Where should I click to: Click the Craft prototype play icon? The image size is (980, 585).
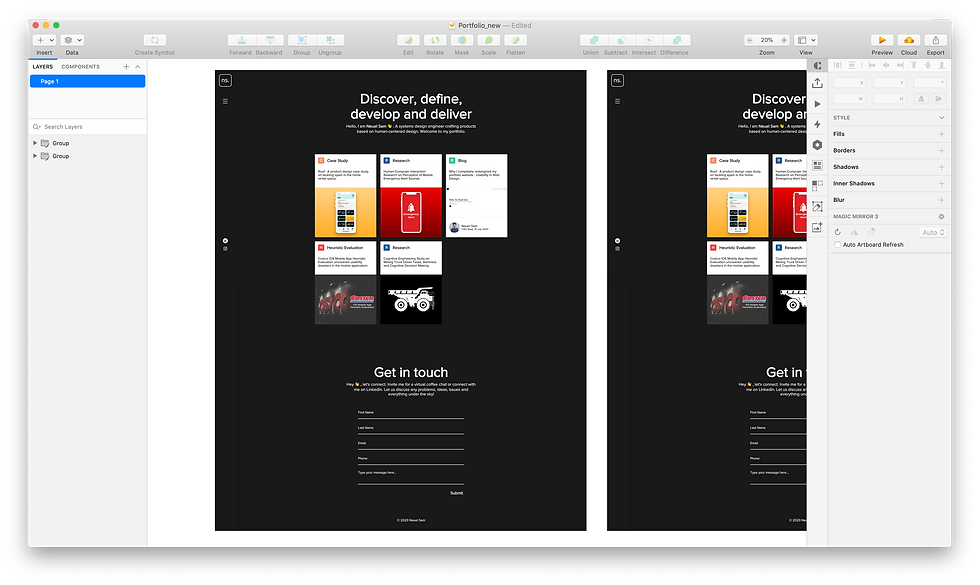click(817, 104)
